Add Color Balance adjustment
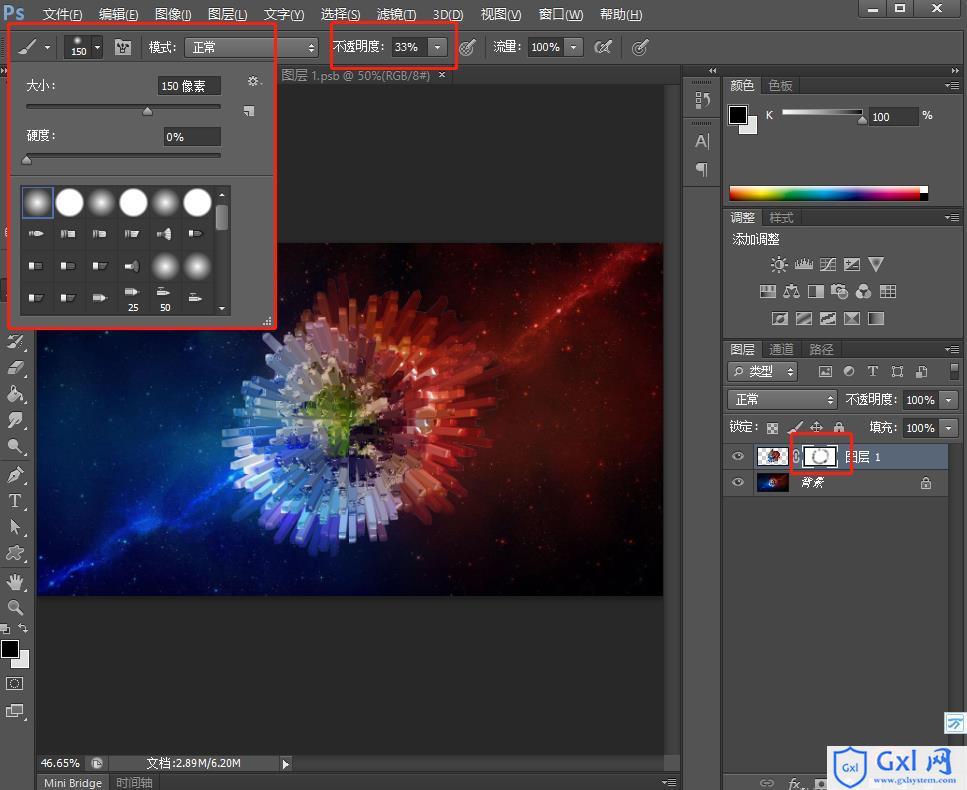967x790 pixels. (x=791, y=291)
